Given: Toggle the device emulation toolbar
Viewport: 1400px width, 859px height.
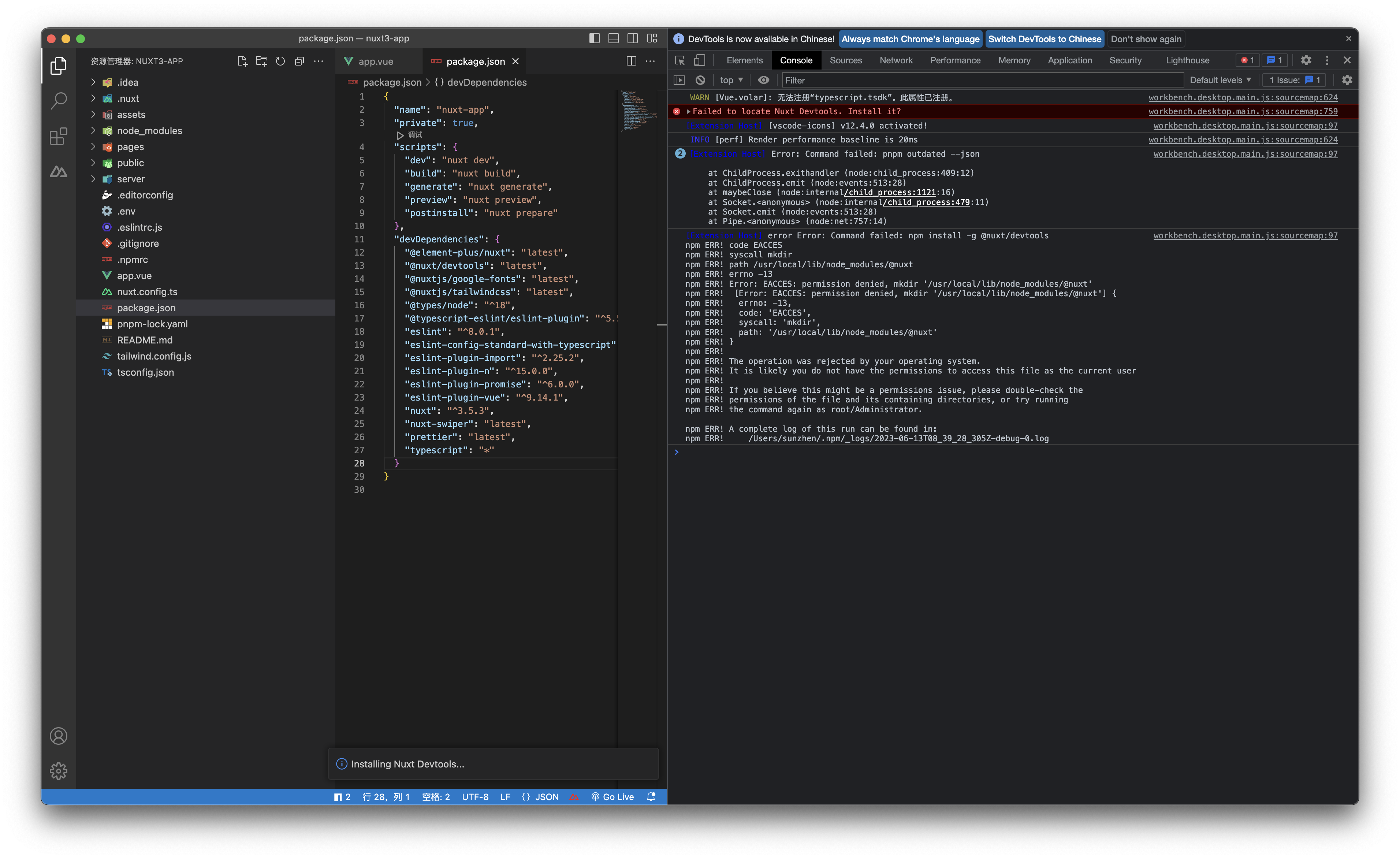Looking at the screenshot, I should click(x=699, y=60).
